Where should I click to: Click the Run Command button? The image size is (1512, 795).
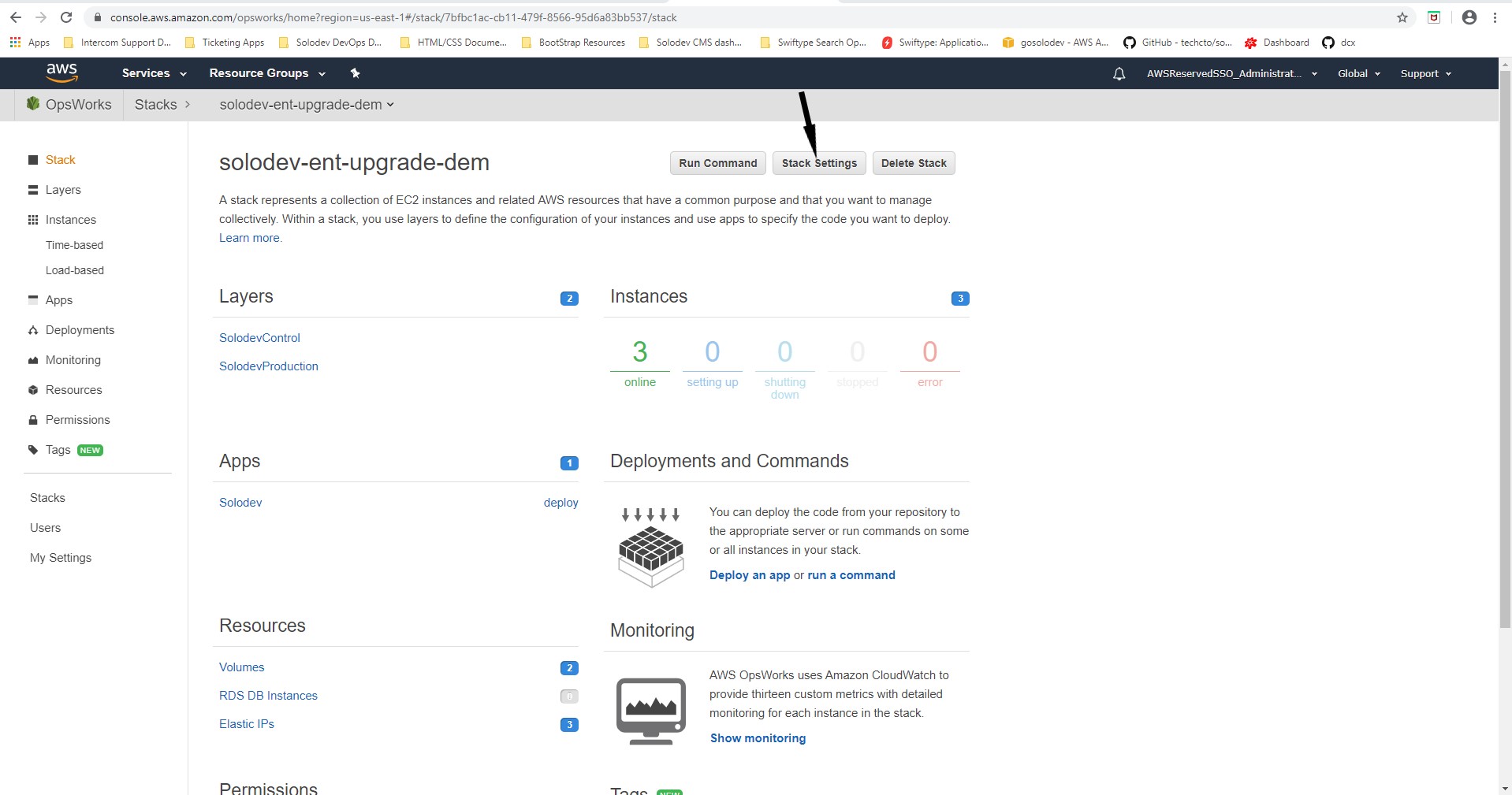tap(717, 163)
